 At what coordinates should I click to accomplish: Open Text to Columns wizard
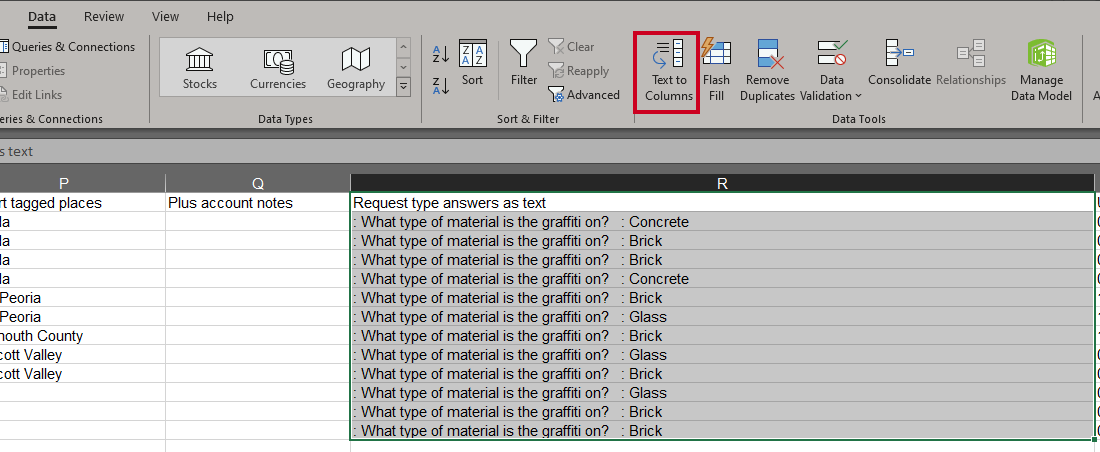[669, 72]
